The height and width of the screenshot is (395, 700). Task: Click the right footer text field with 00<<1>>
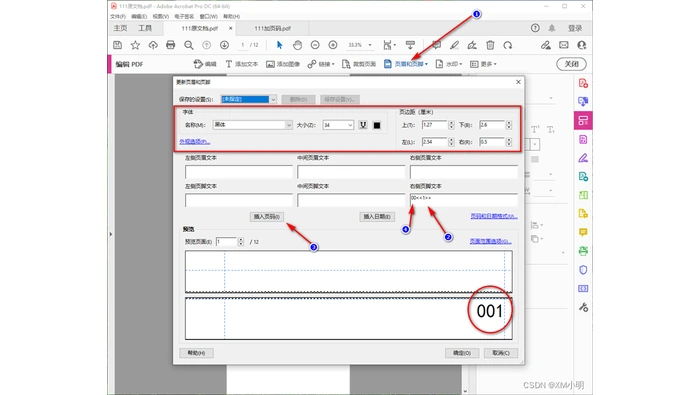tap(464, 200)
